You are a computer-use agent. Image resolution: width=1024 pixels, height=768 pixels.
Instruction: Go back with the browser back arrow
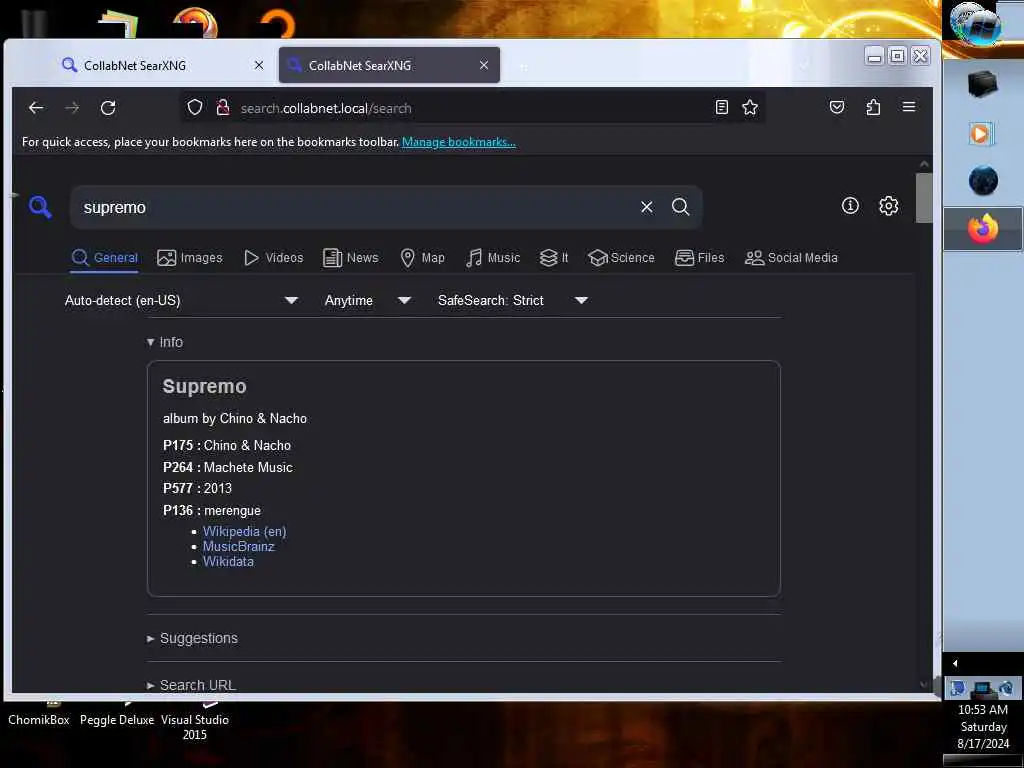point(36,108)
